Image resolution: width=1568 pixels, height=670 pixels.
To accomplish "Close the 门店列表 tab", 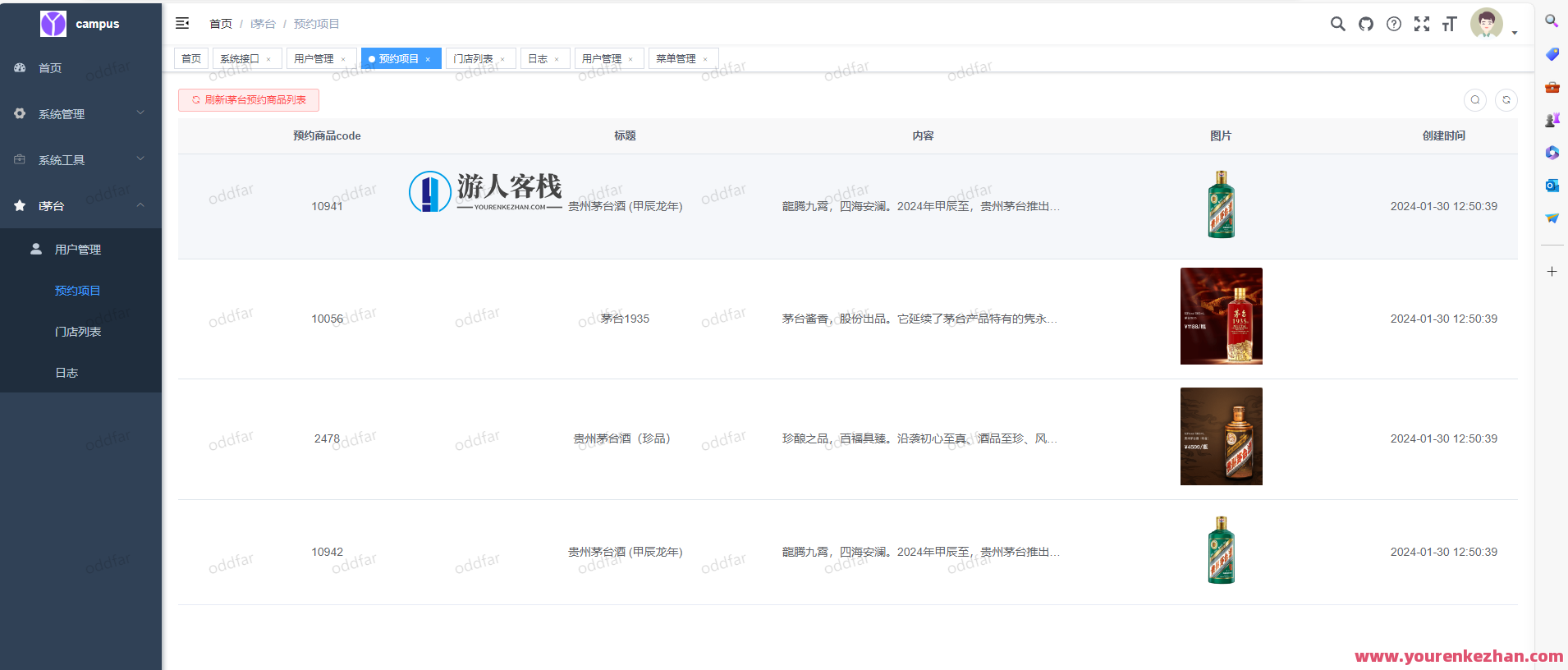I will pyautogui.click(x=502, y=59).
